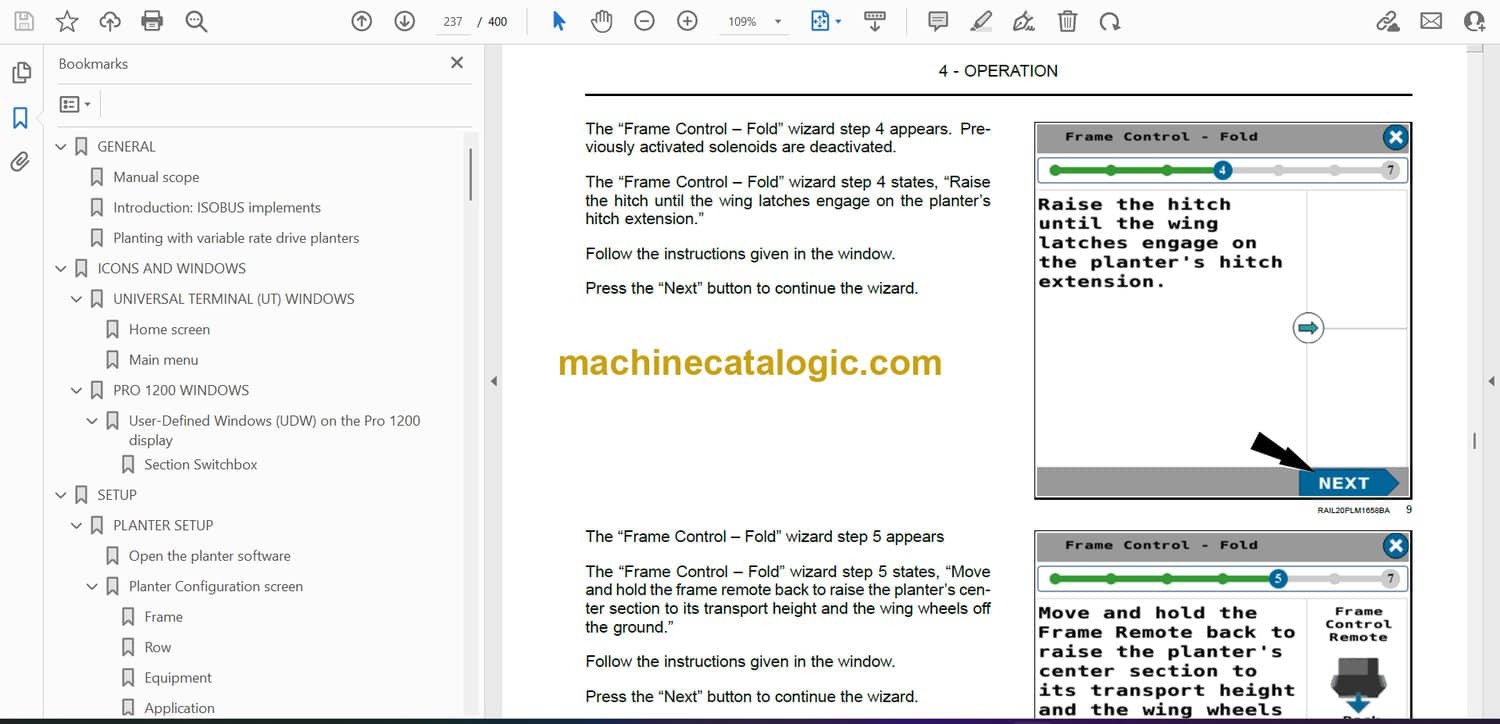Collapse the GENERAL bookmark section
Screen dimensions: 1500x724
tap(61, 147)
